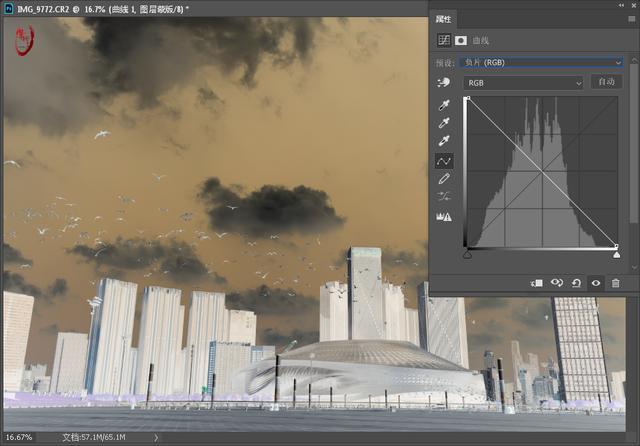Image resolution: width=640 pixels, height=446 pixels.
Task: Open the preset dropdown showing 负片 (RGB)
Action: 542,62
